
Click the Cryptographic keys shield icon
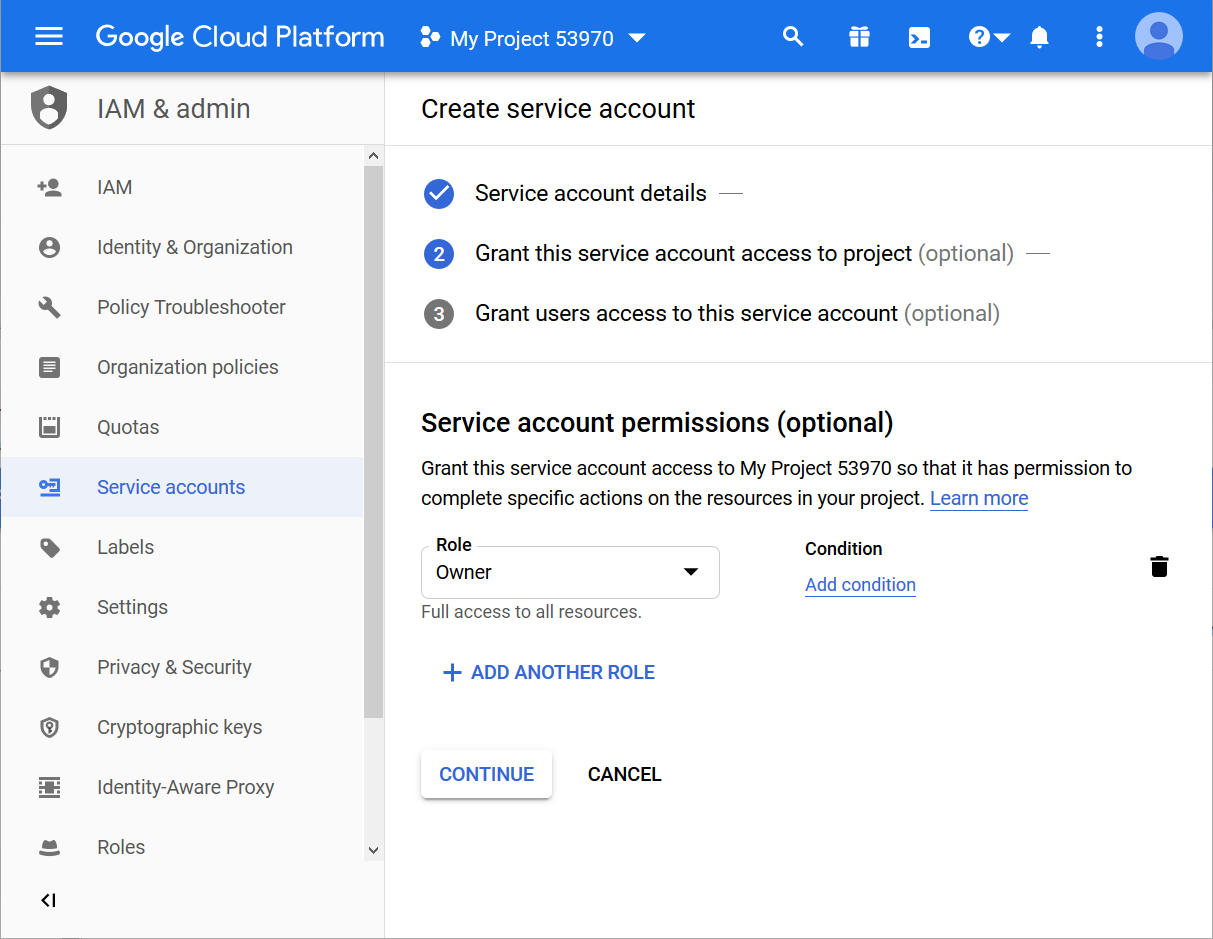(x=49, y=727)
